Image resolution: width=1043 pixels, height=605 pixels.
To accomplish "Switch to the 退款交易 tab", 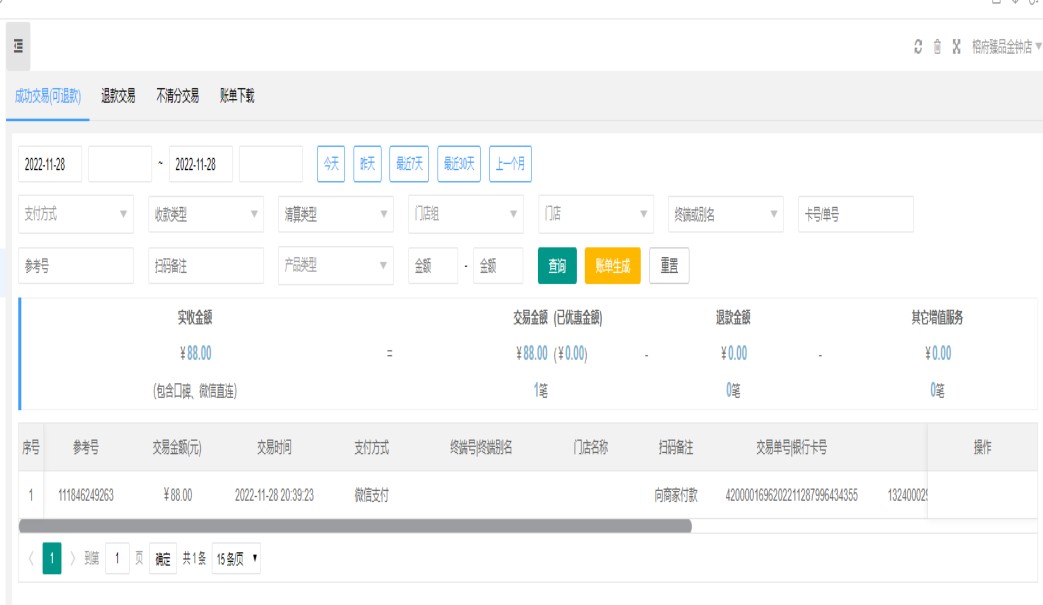I will (118, 96).
